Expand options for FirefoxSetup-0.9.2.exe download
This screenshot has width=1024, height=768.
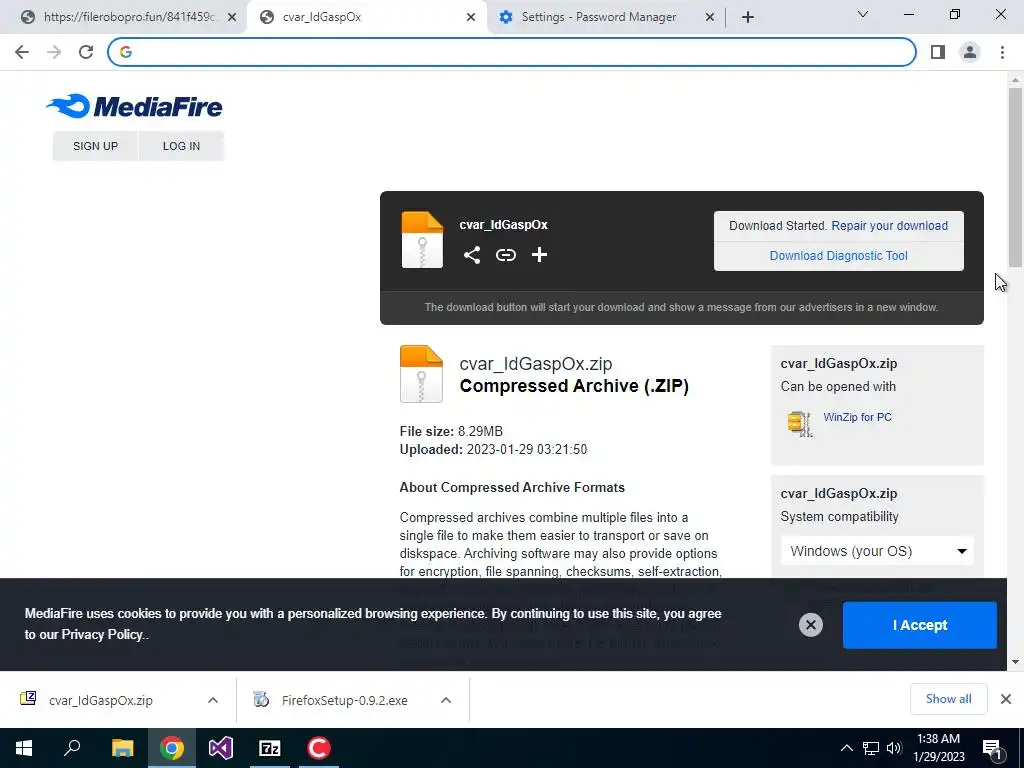coord(446,700)
